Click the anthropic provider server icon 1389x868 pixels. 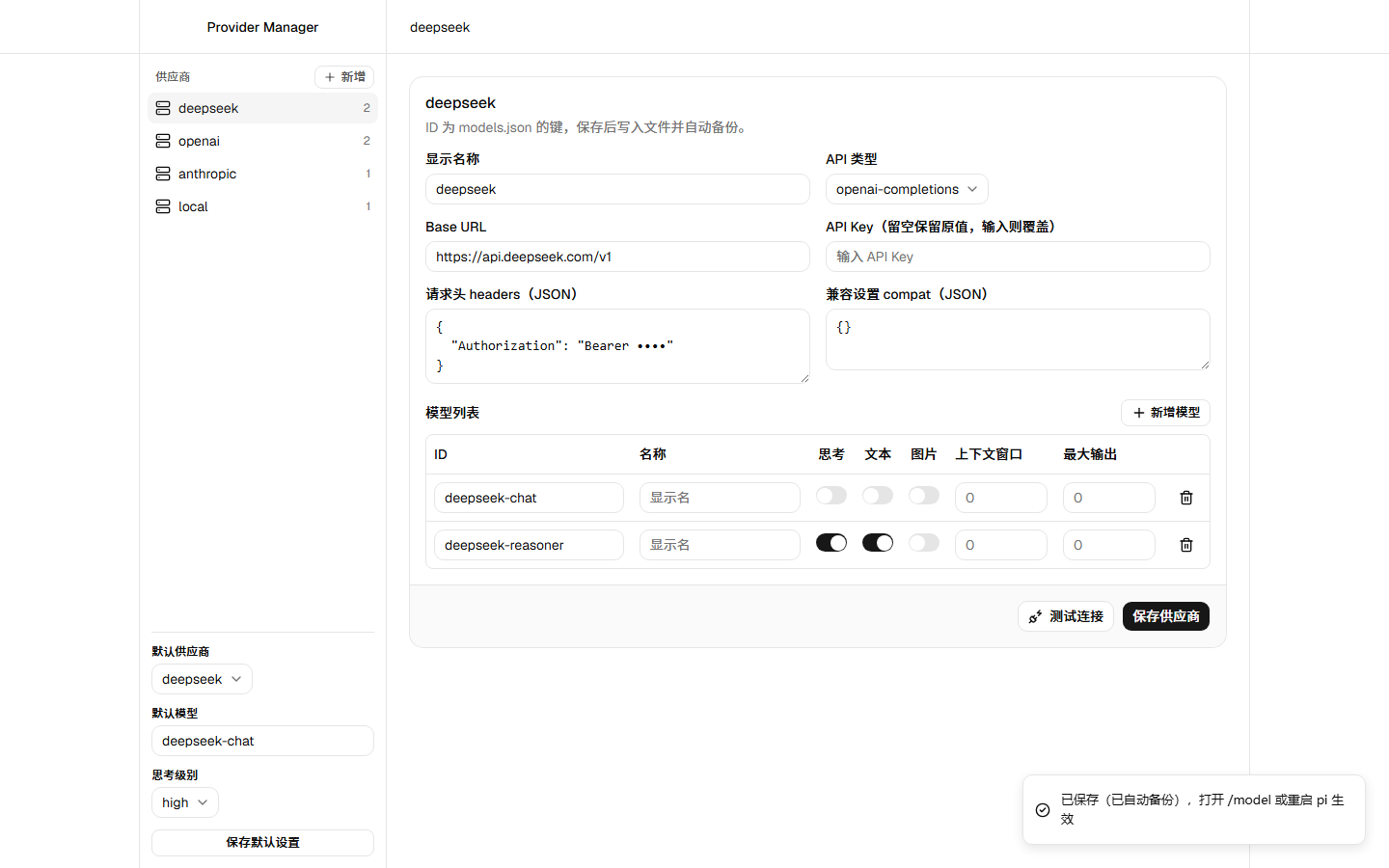[x=163, y=174]
